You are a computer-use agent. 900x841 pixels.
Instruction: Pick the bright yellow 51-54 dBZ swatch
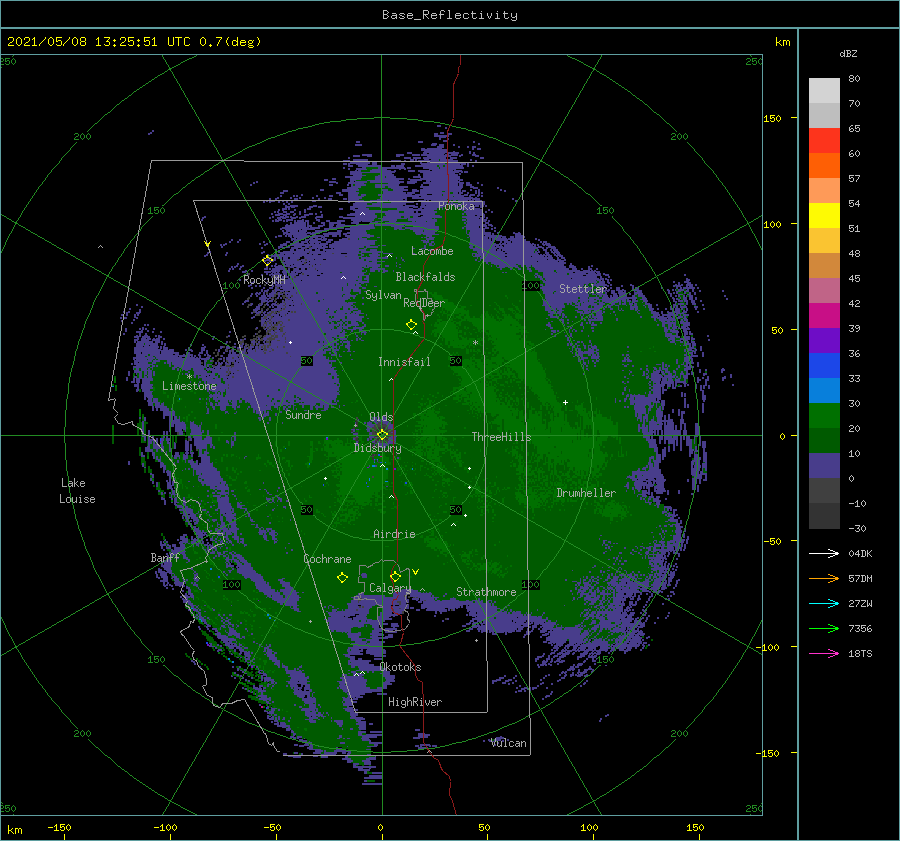(x=824, y=216)
